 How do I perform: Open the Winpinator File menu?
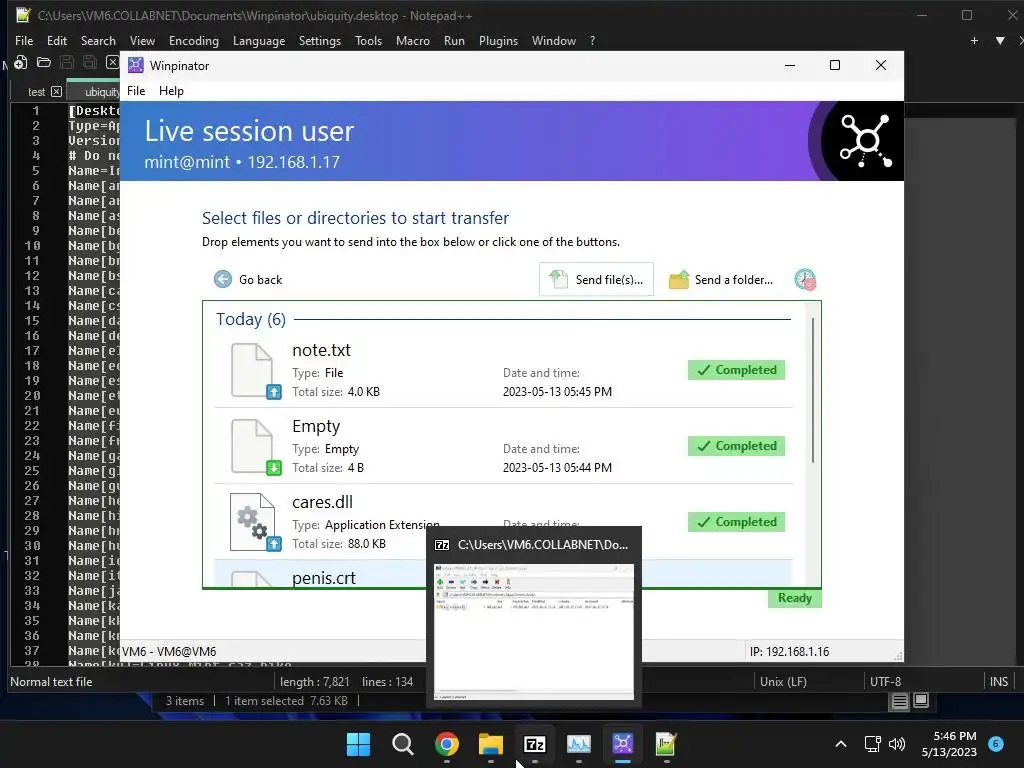tap(136, 91)
